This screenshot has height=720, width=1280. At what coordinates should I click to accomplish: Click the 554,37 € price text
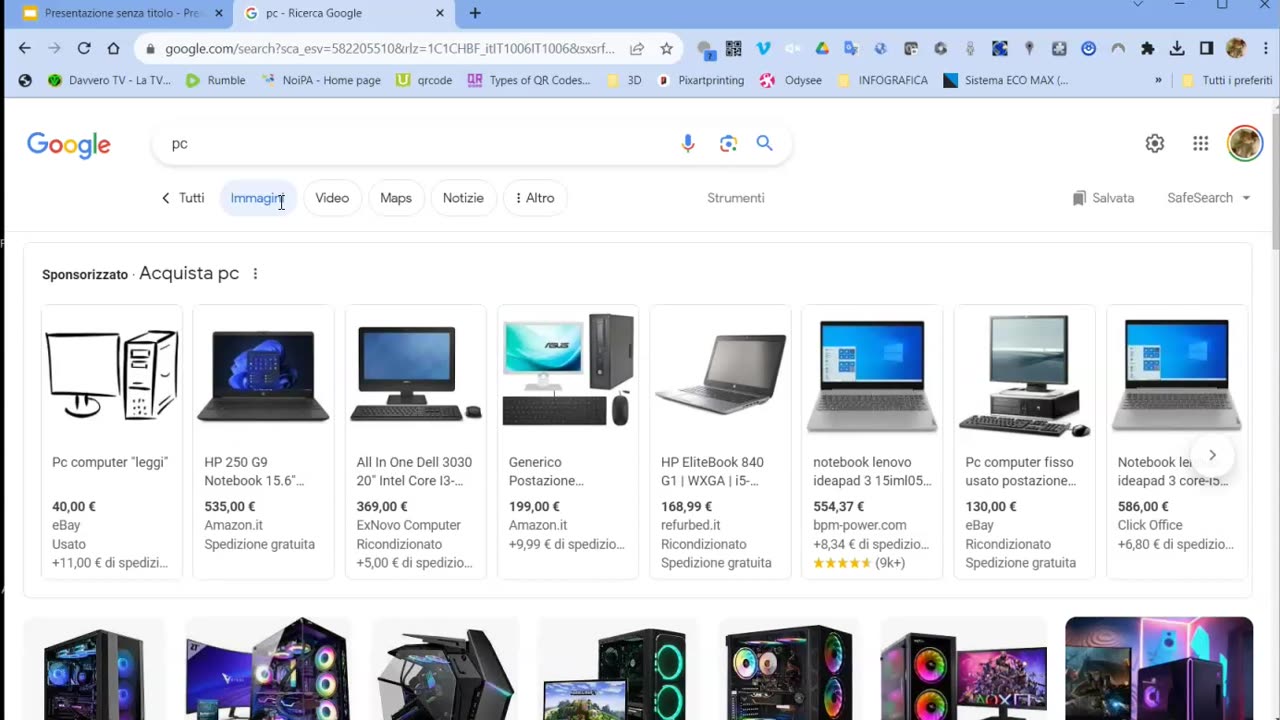[838, 507]
